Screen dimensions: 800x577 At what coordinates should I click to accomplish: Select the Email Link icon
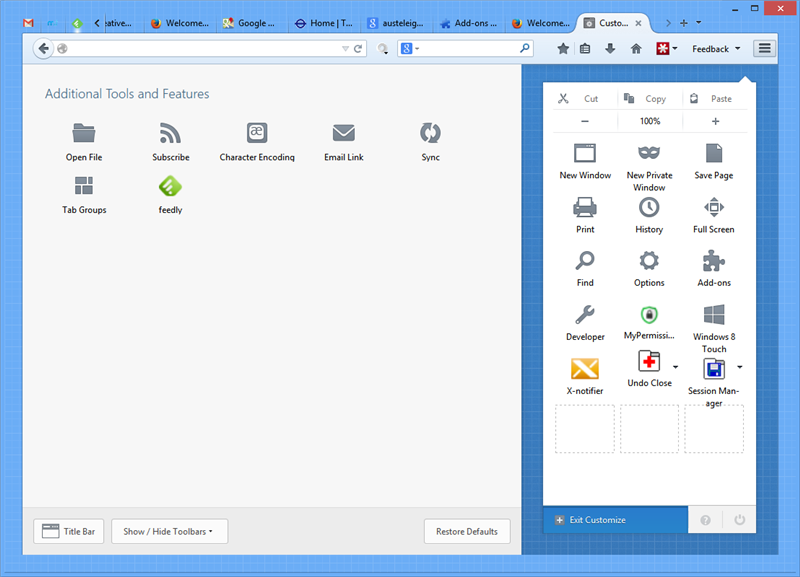coord(343,131)
